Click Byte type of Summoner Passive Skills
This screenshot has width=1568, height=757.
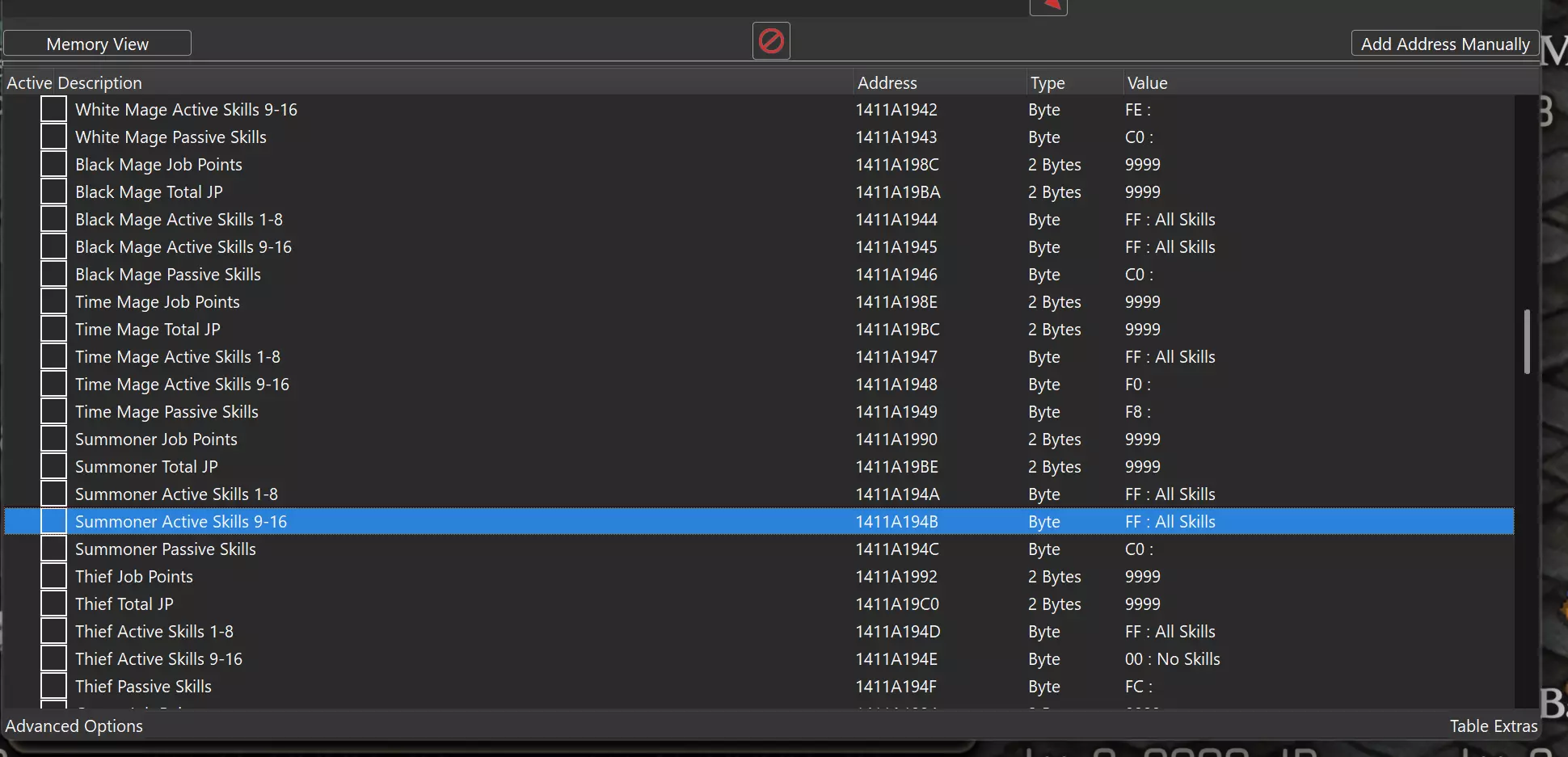click(1044, 549)
